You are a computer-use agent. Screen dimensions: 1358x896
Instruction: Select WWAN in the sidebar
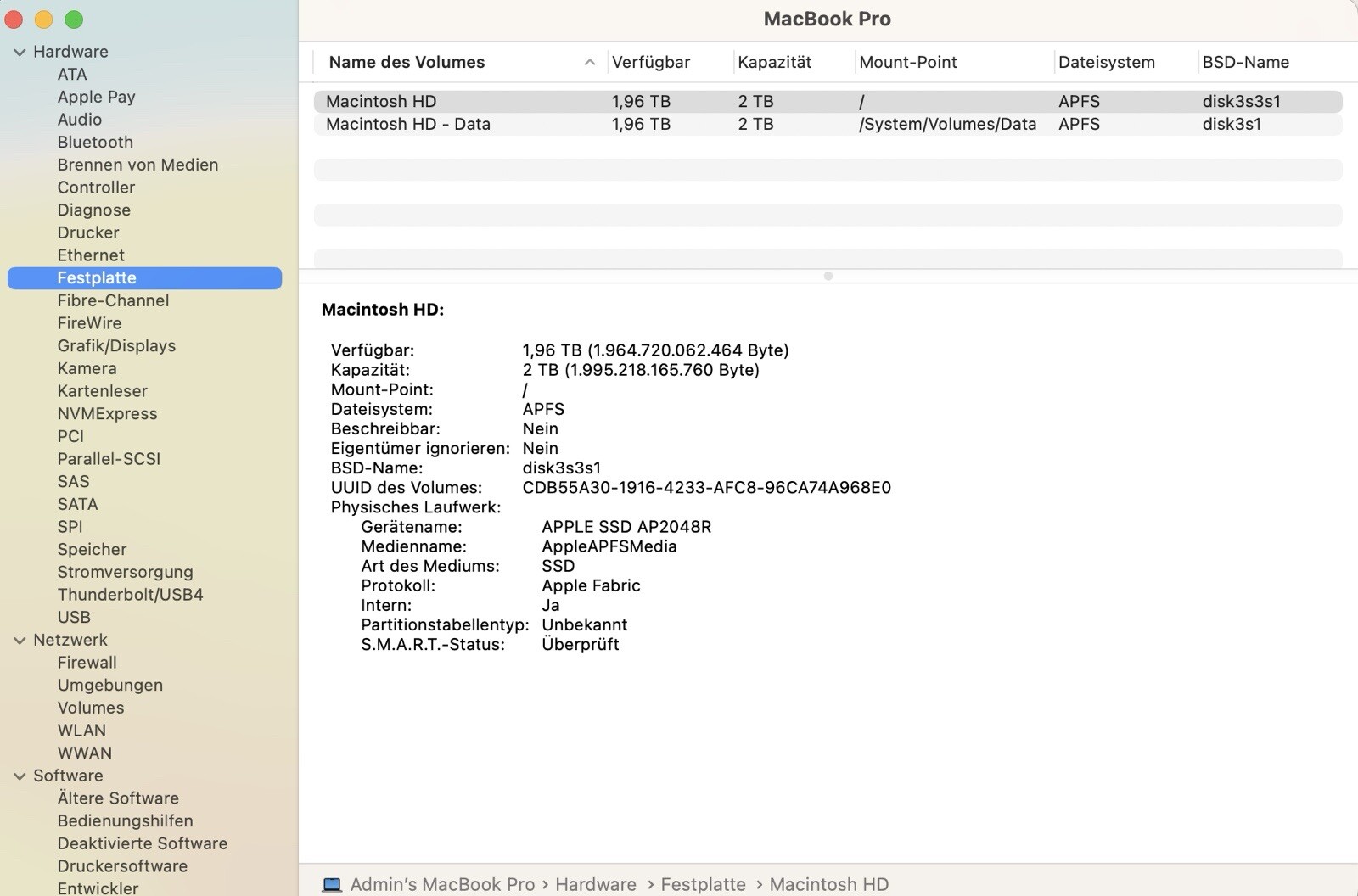[84, 753]
